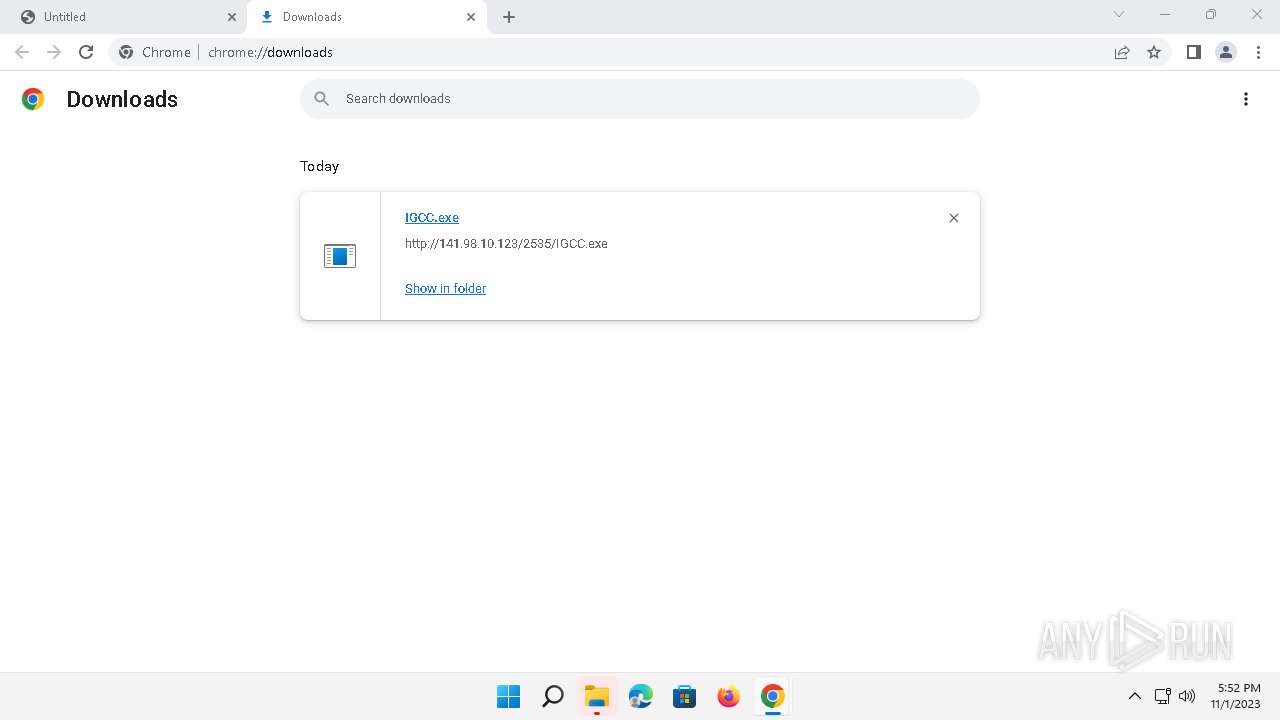Expand the hidden system tray icons
Viewport: 1280px width, 720px height.
(1134, 696)
